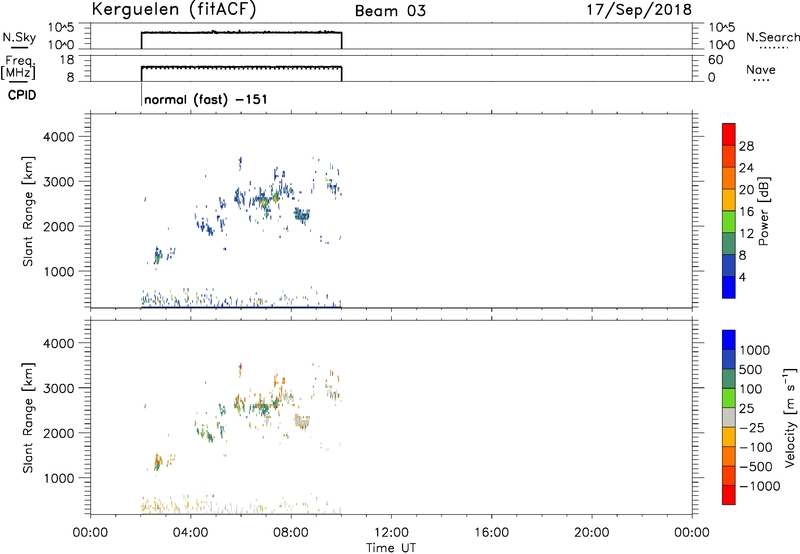Pick the light green Power segment between 12 and 16
Viewport: 800px width, 554px height.
(x=729, y=221)
